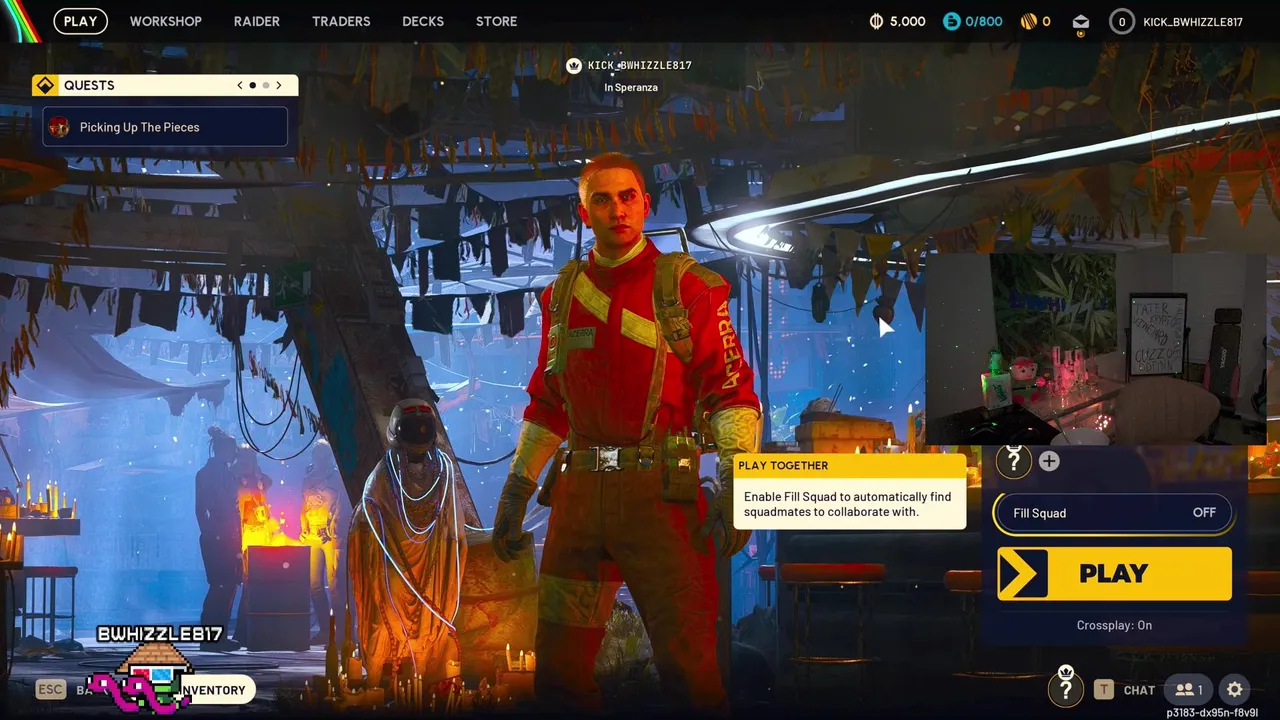1280x720 pixels.
Task: Open the settings gear icon
Action: click(x=1235, y=690)
